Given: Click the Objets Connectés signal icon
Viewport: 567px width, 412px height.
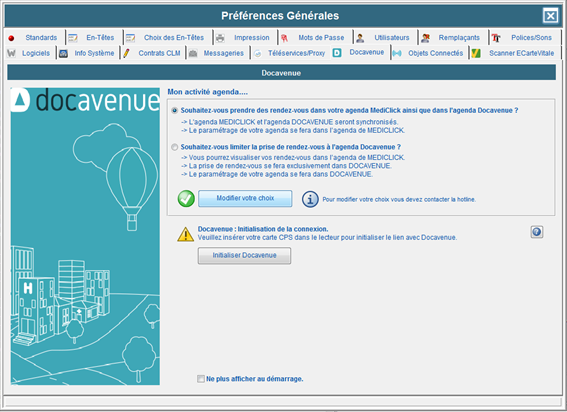Looking at the screenshot, I should pos(397,54).
